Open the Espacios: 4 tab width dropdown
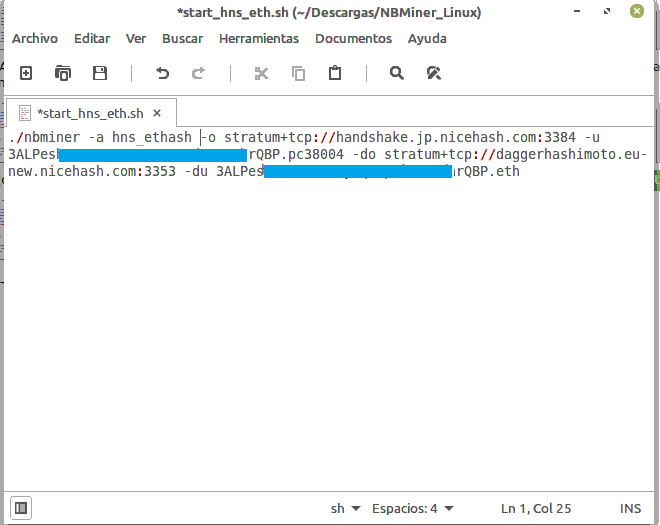 [x=412, y=509]
